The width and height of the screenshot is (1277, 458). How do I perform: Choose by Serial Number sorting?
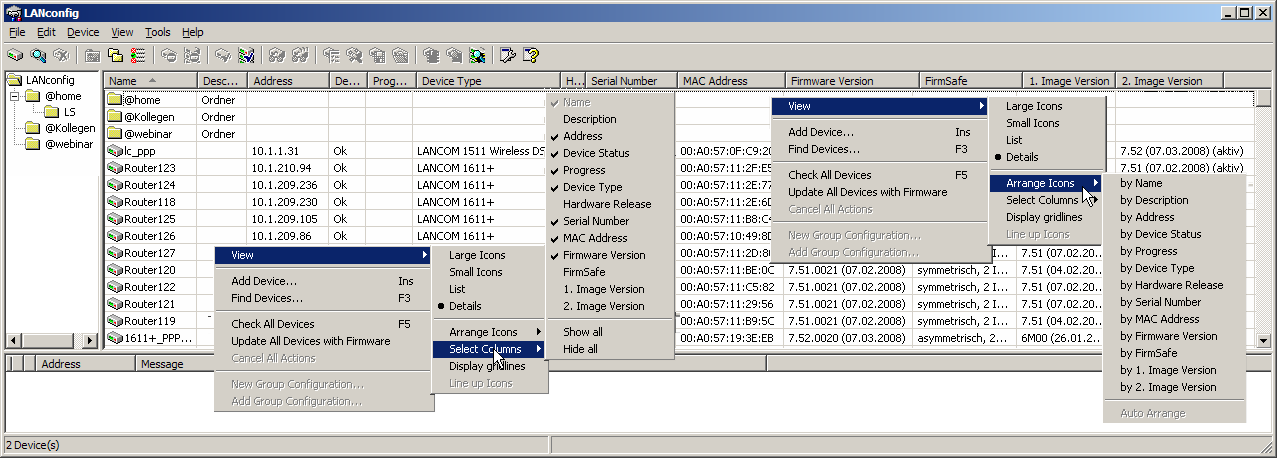[1160, 302]
